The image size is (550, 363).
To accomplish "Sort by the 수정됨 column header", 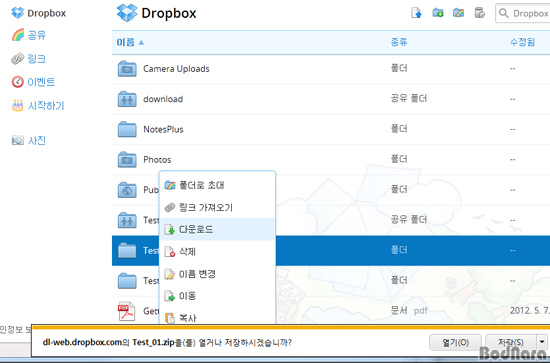I will (522, 42).
